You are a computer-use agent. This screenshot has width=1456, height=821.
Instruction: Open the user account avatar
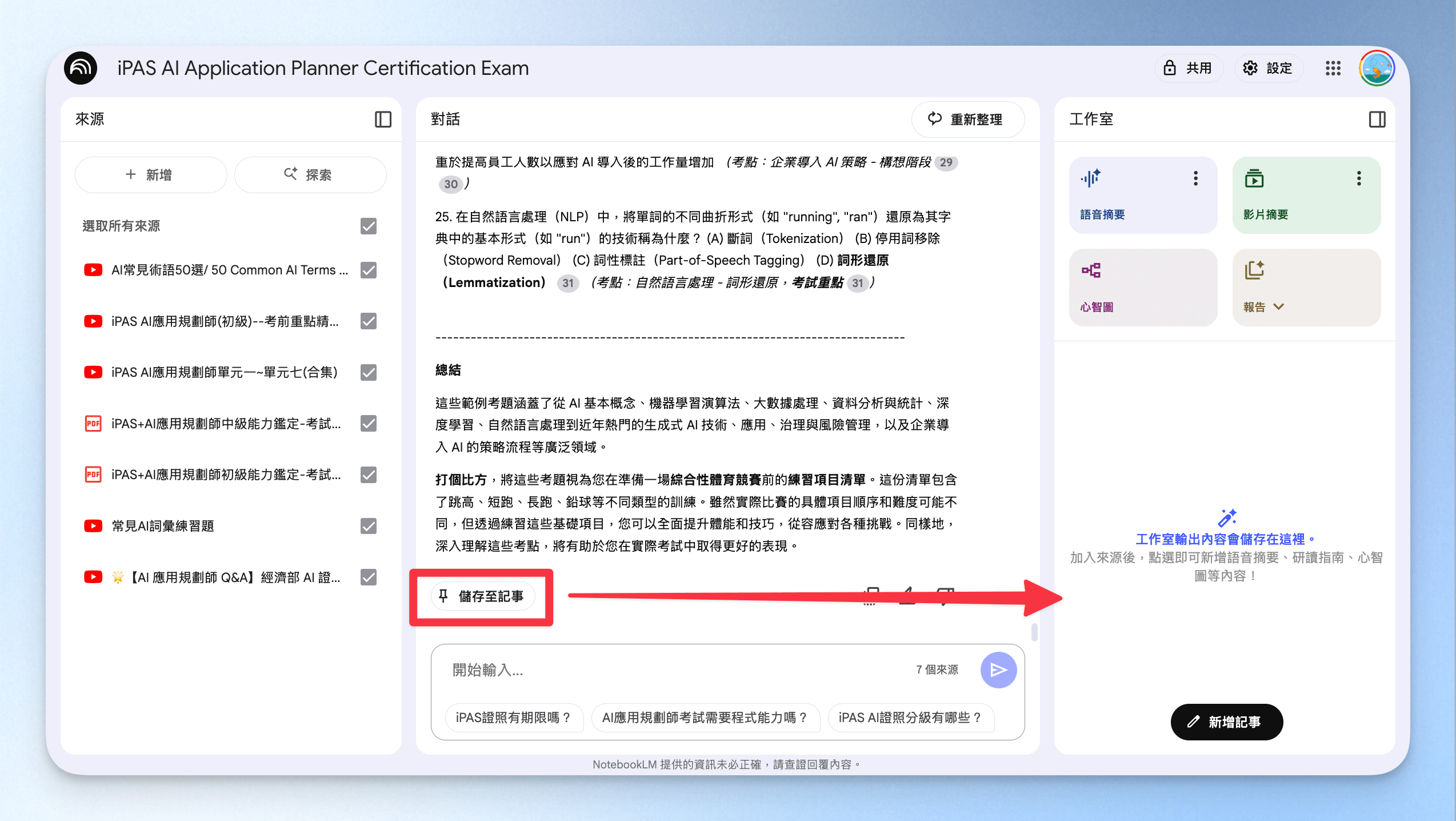[1377, 69]
